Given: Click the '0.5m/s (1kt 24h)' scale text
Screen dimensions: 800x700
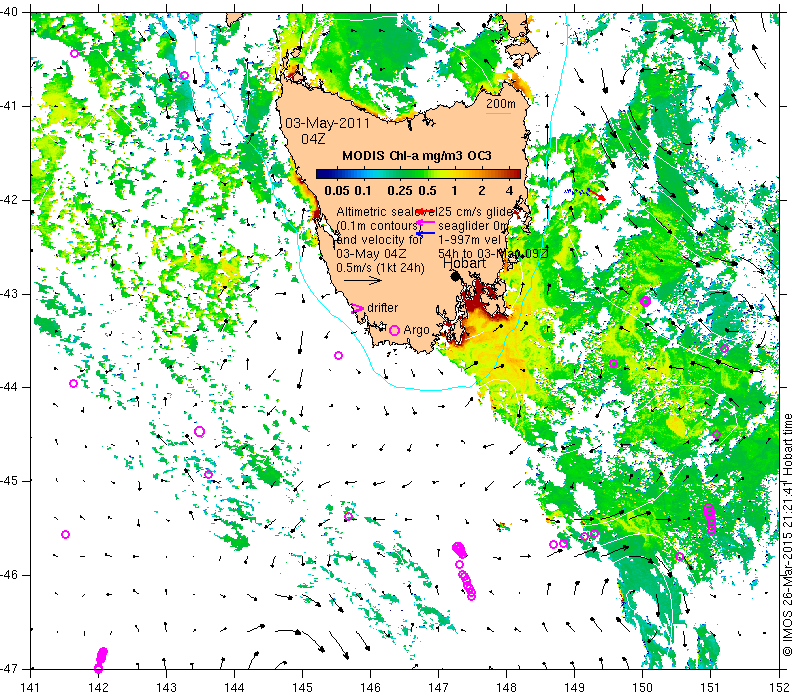Looking at the screenshot, I should 380,267.
